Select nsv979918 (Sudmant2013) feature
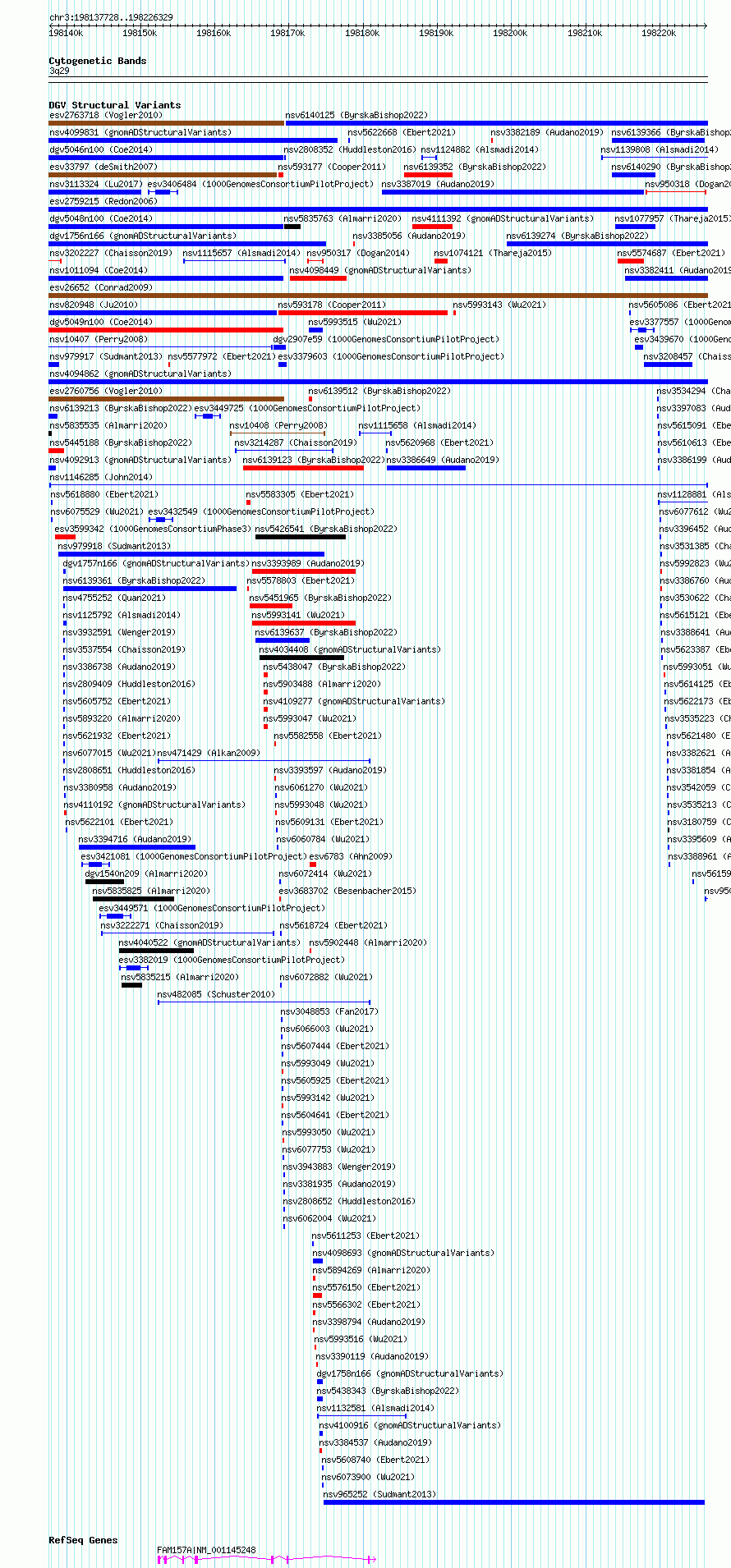Screen dimensions: 731x1568 pos(114,546)
